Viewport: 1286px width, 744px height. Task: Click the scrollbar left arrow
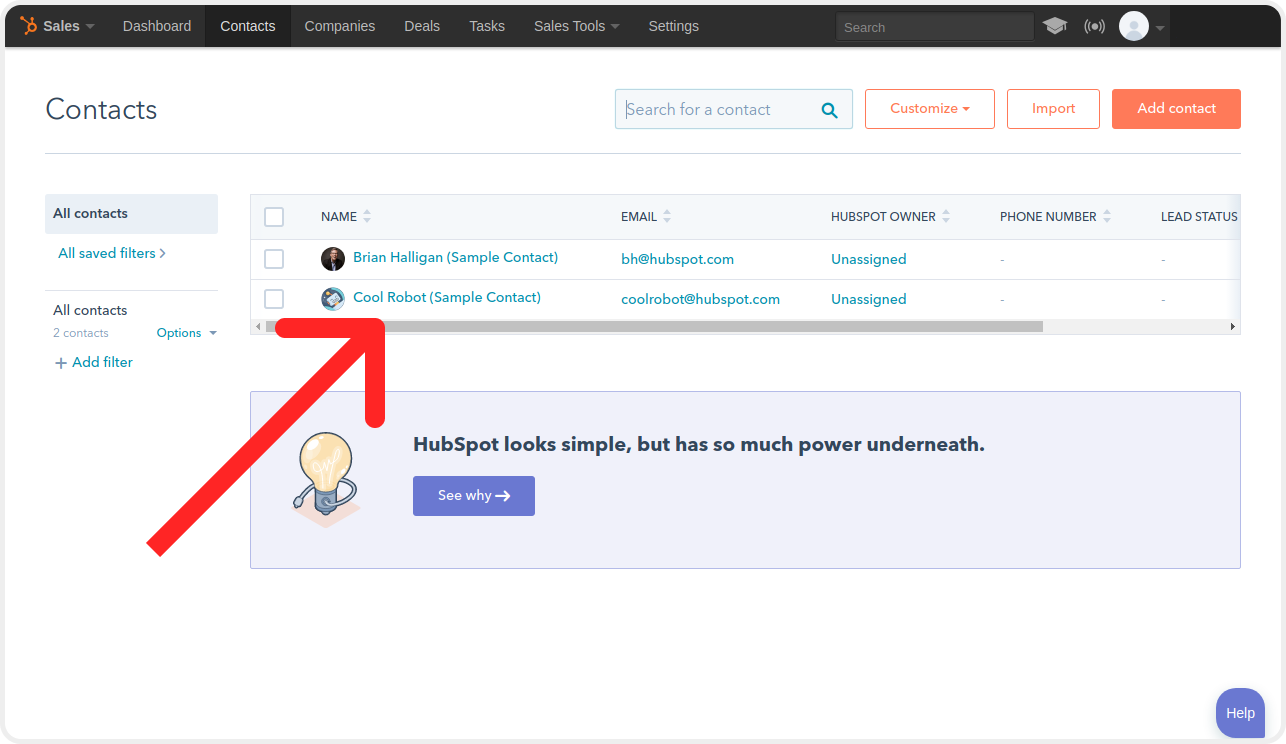258,327
